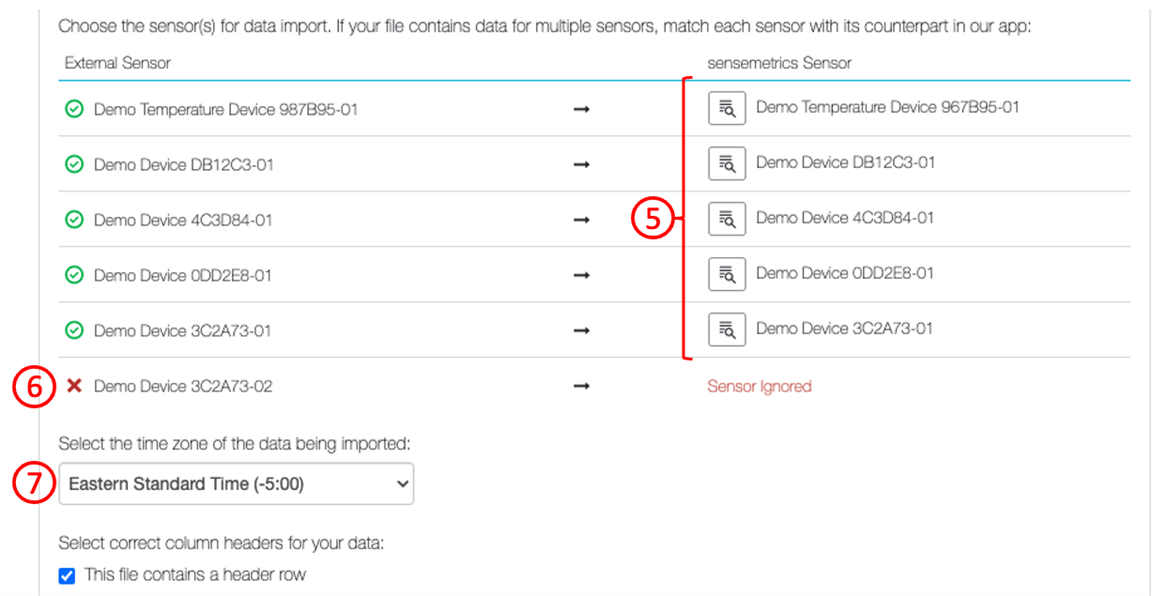
Task: Click green check for external Demo Device 4C3D84-01
Action: pos(74,220)
